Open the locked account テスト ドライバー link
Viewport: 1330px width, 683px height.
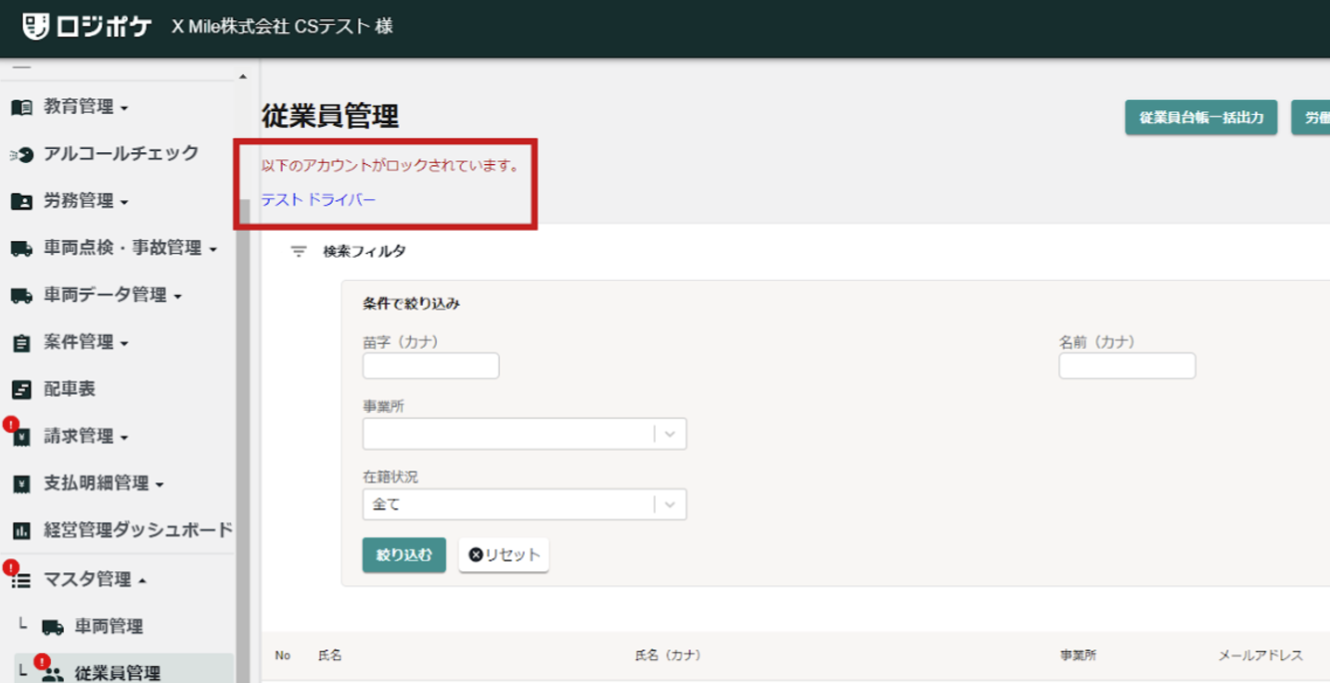pyautogui.click(x=319, y=199)
